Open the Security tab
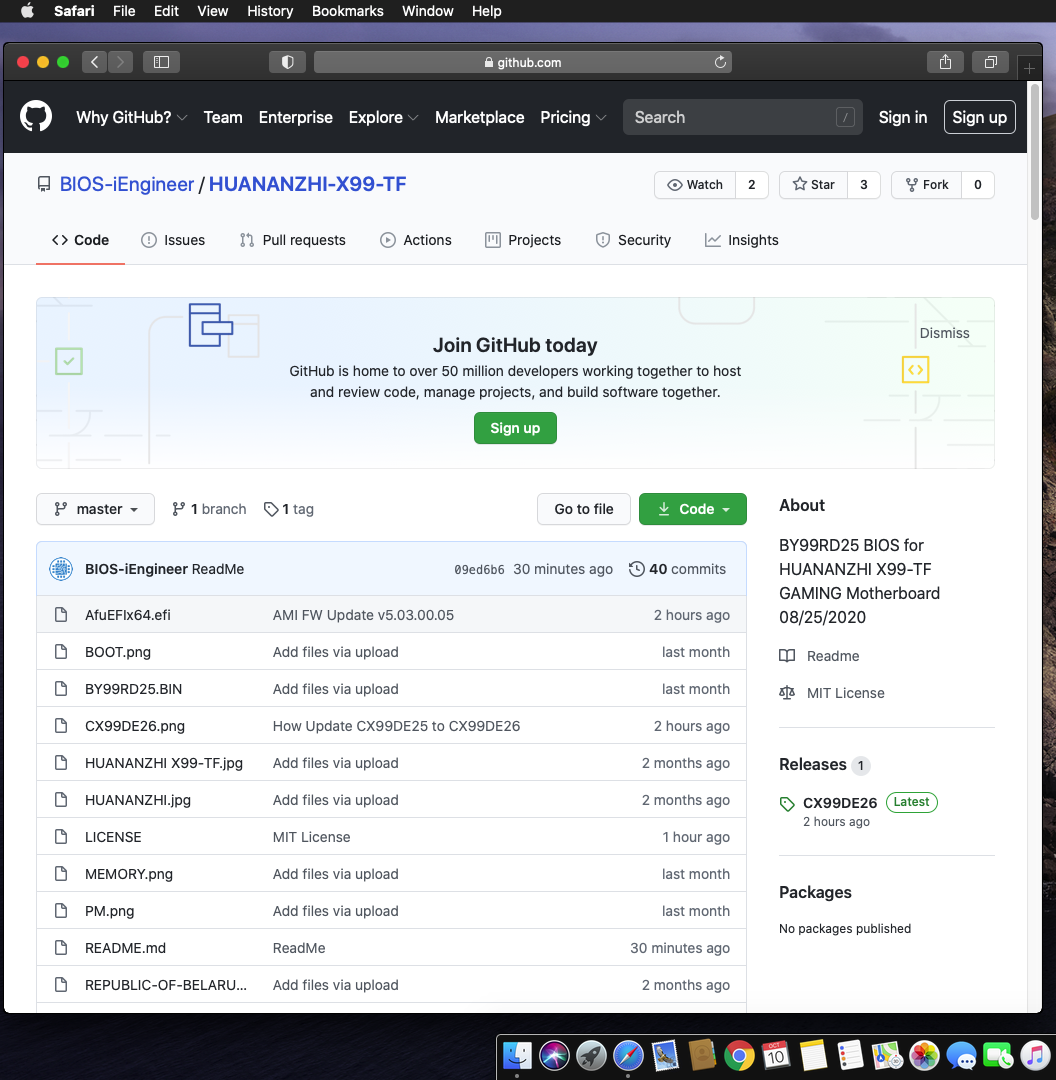This screenshot has width=1056, height=1080. click(x=633, y=240)
